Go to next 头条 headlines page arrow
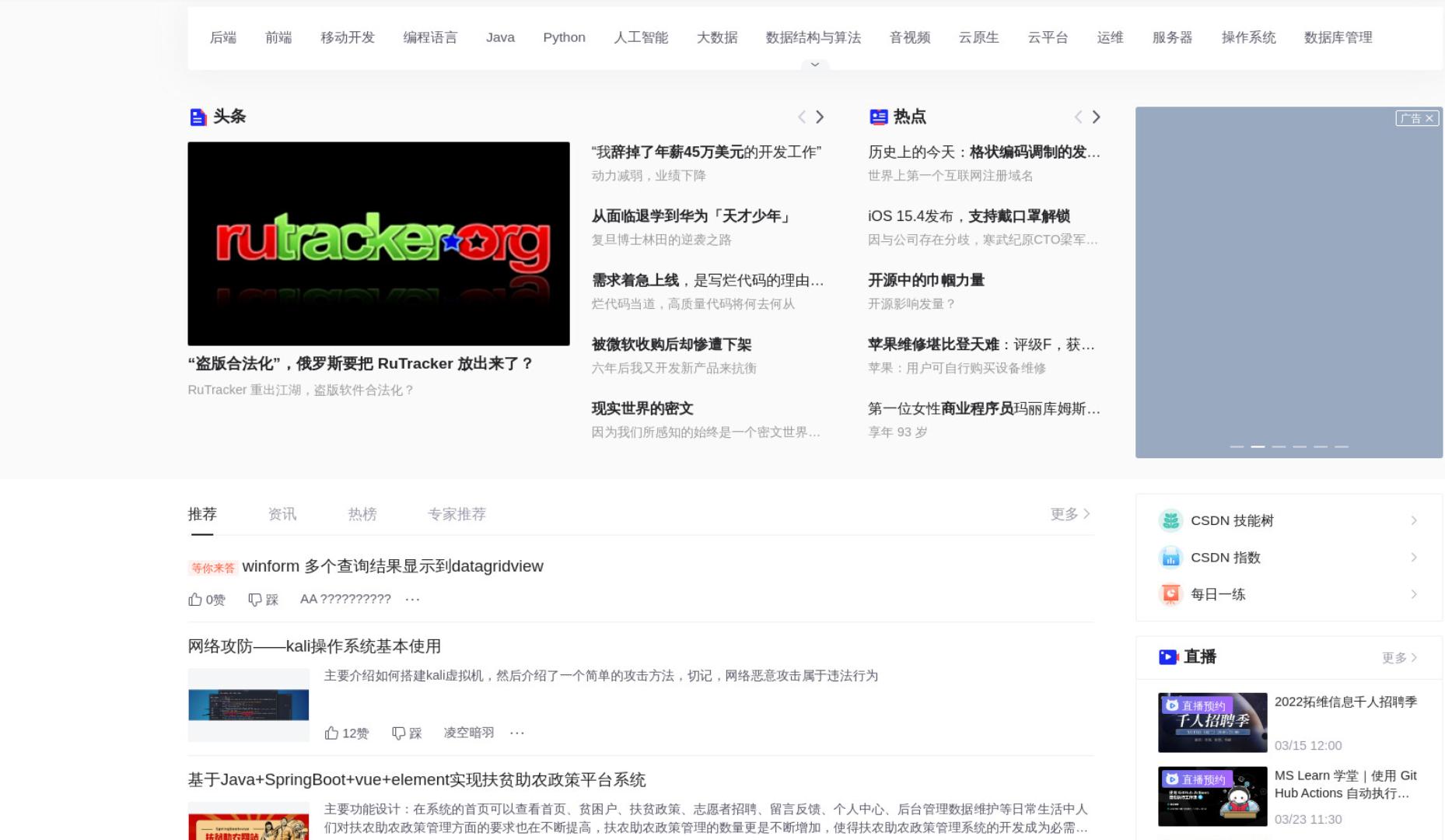This screenshot has width=1445, height=840. point(820,117)
